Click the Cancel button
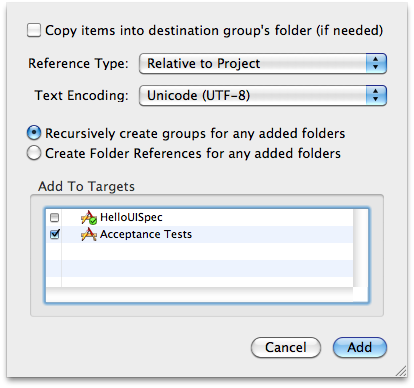The height and width of the screenshot is (388, 414). [x=286, y=347]
